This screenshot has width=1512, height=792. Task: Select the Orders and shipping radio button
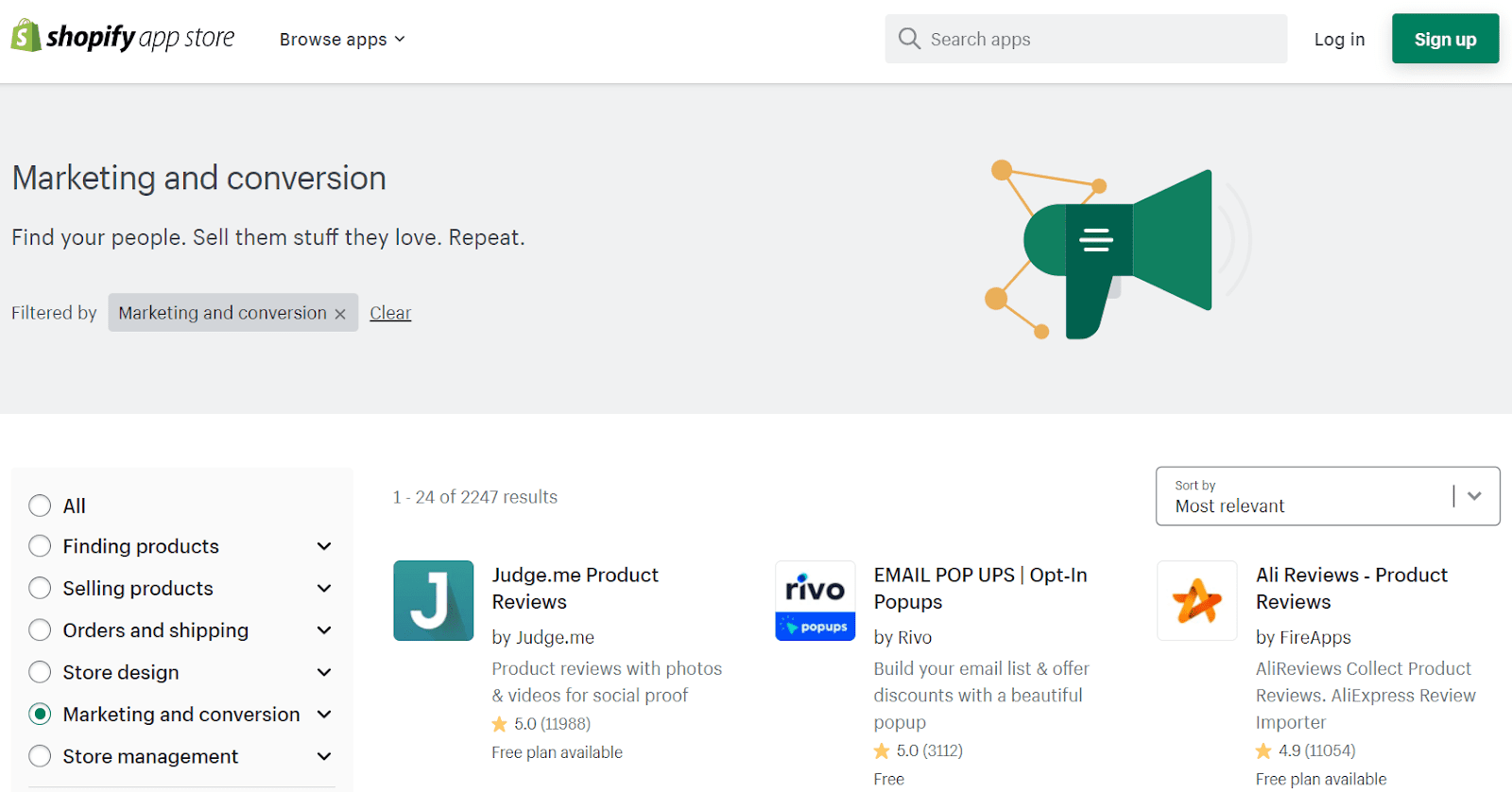tap(40, 629)
